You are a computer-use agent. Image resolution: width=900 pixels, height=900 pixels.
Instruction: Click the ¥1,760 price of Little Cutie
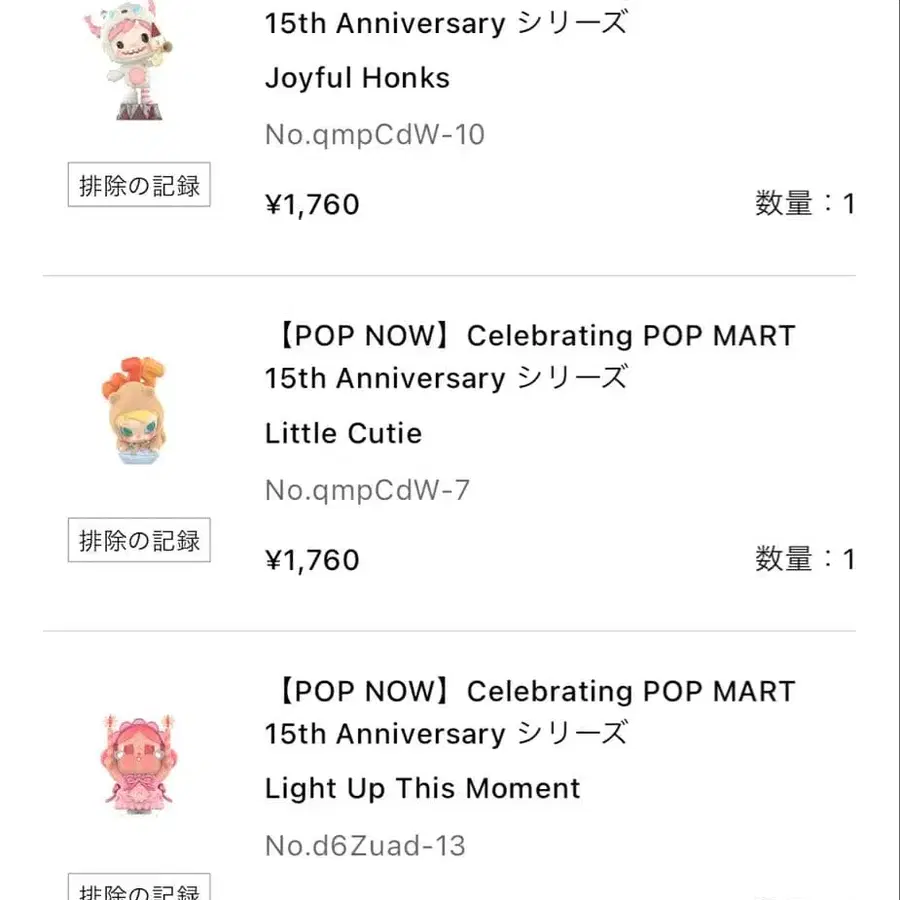312,560
